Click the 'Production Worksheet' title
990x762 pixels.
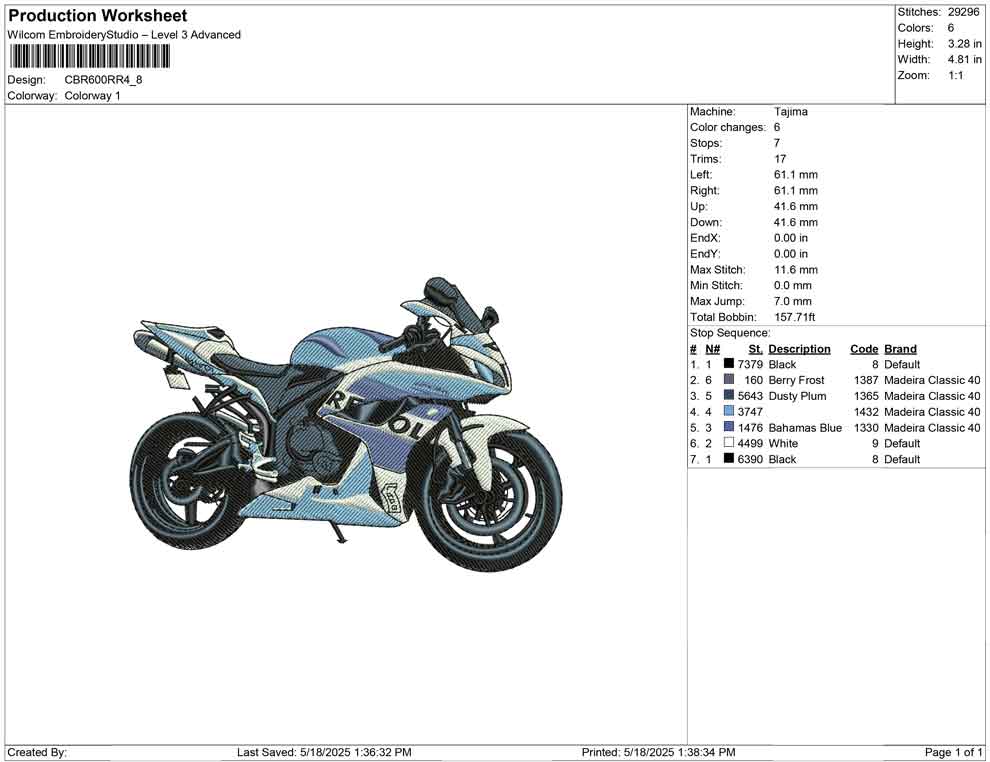(98, 16)
